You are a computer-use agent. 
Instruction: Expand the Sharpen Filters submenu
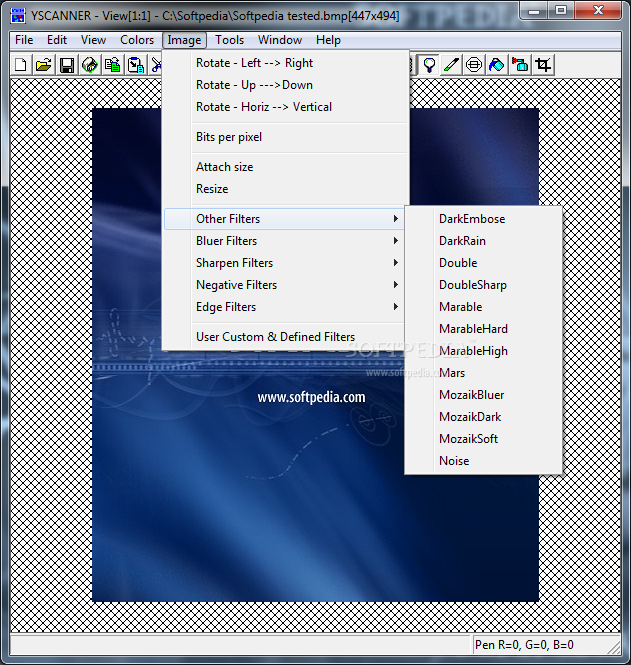(x=285, y=263)
